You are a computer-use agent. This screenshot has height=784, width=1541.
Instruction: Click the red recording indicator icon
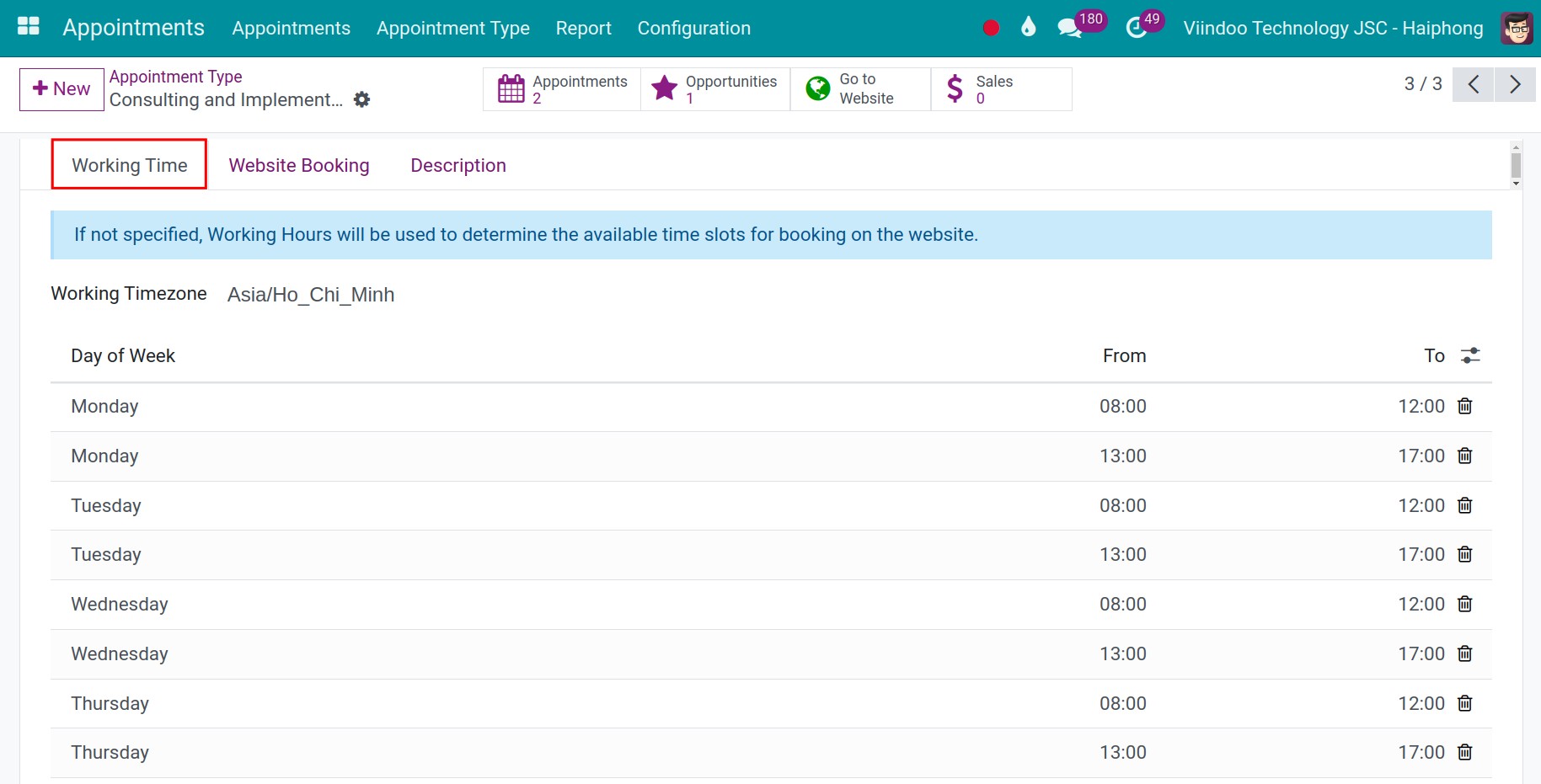(991, 28)
